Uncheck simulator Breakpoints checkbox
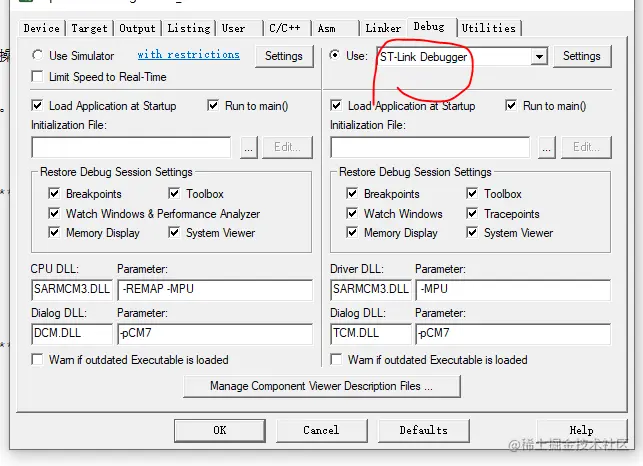 54,193
